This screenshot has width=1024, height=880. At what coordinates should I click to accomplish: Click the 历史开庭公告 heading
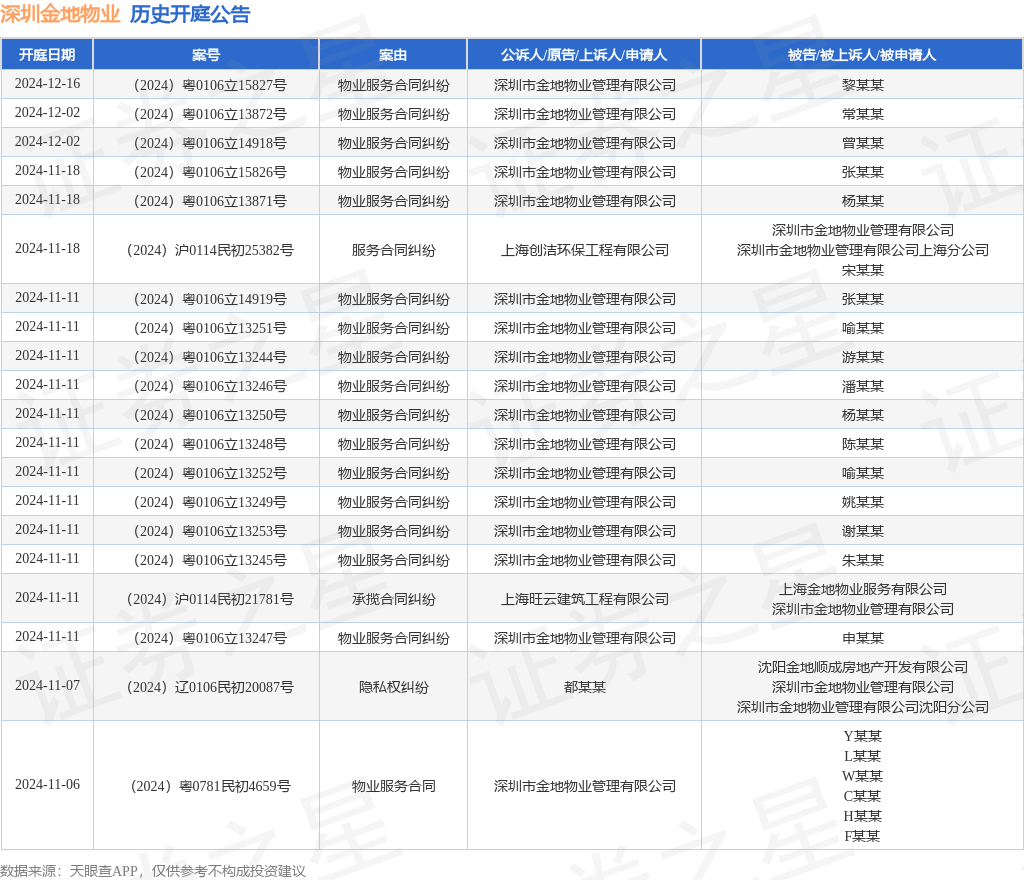[x=190, y=14]
